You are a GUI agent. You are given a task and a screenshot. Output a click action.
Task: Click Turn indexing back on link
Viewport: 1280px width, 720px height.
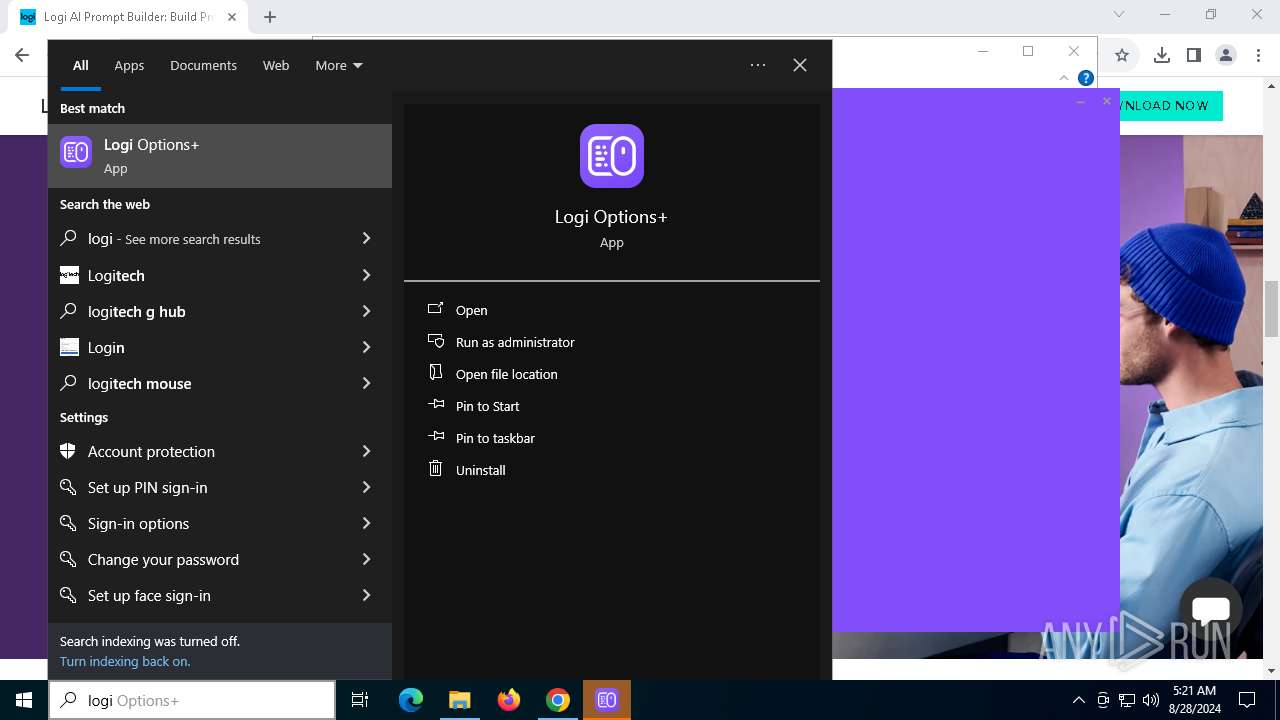[x=125, y=661]
